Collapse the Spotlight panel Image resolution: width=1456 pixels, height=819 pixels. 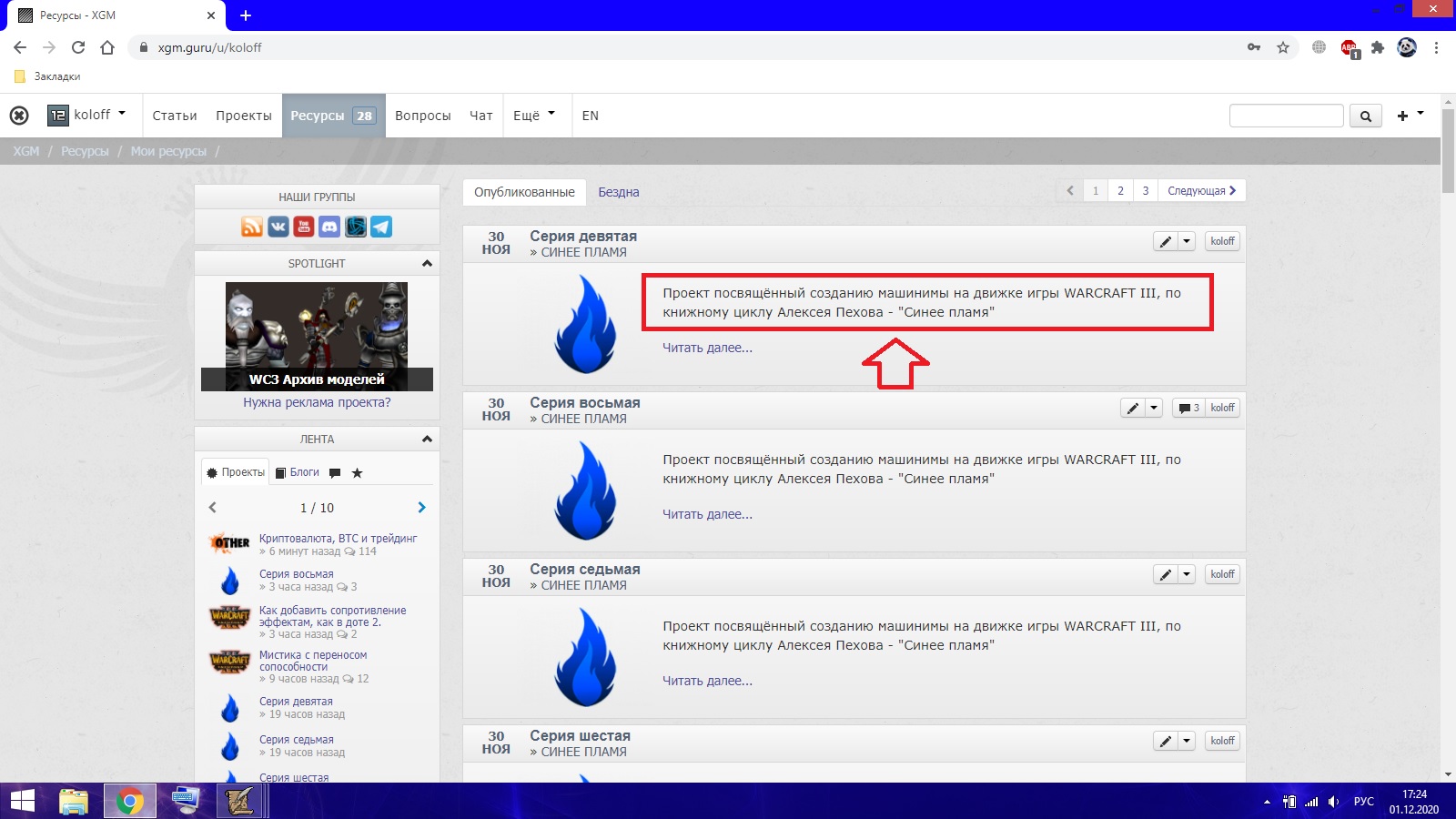coord(427,263)
